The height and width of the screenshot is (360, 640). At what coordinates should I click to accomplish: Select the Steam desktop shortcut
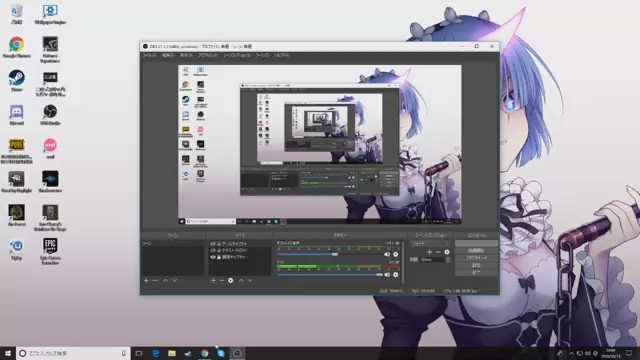(x=16, y=81)
